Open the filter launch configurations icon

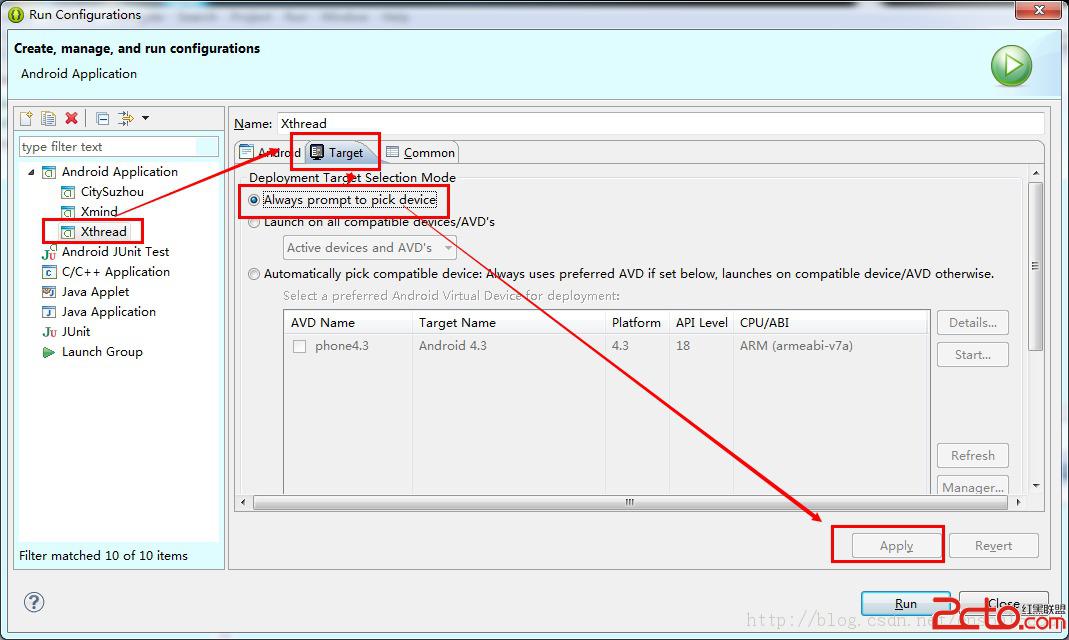[x=126, y=119]
